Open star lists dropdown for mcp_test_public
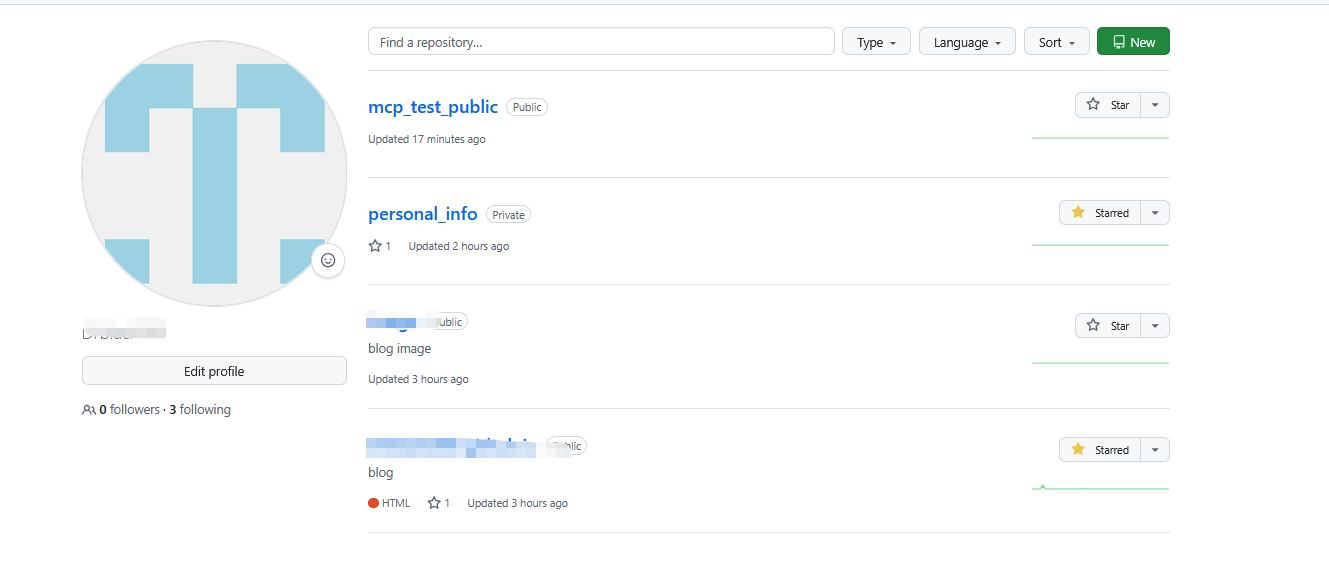The width and height of the screenshot is (1329, 588). [x=1155, y=105]
